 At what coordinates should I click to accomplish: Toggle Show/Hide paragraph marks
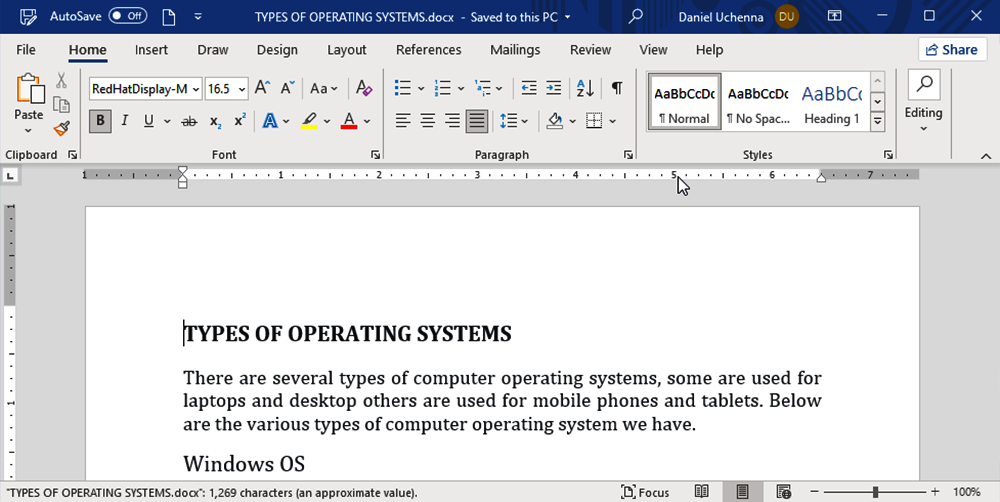tap(617, 88)
